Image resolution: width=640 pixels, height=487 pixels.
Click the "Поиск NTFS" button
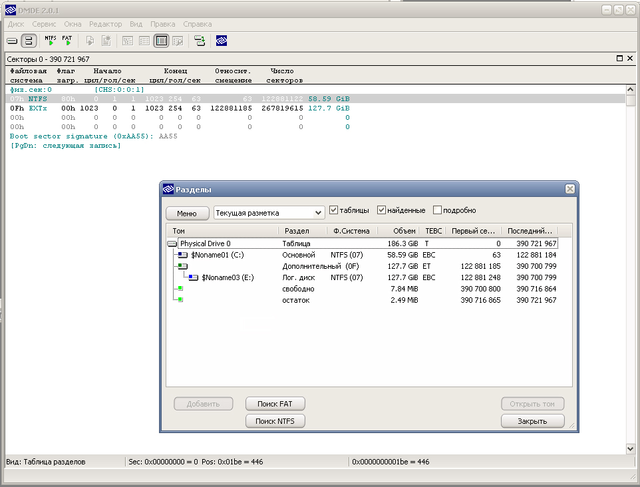point(275,421)
